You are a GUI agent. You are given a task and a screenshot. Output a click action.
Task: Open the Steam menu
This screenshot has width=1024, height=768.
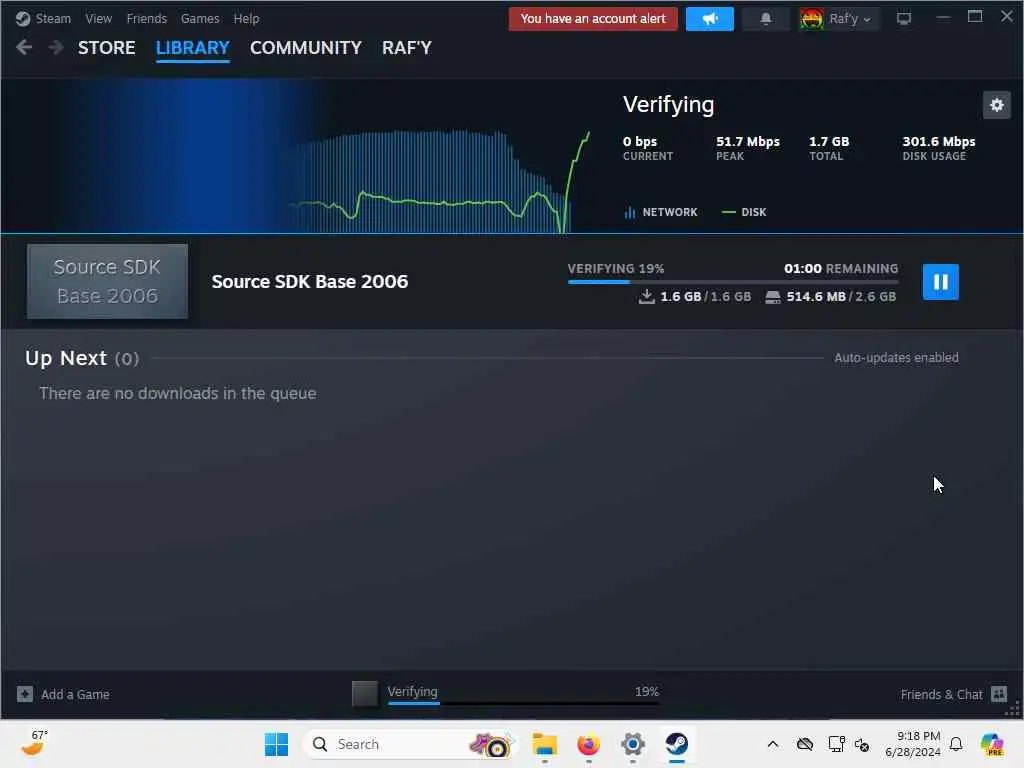43,18
